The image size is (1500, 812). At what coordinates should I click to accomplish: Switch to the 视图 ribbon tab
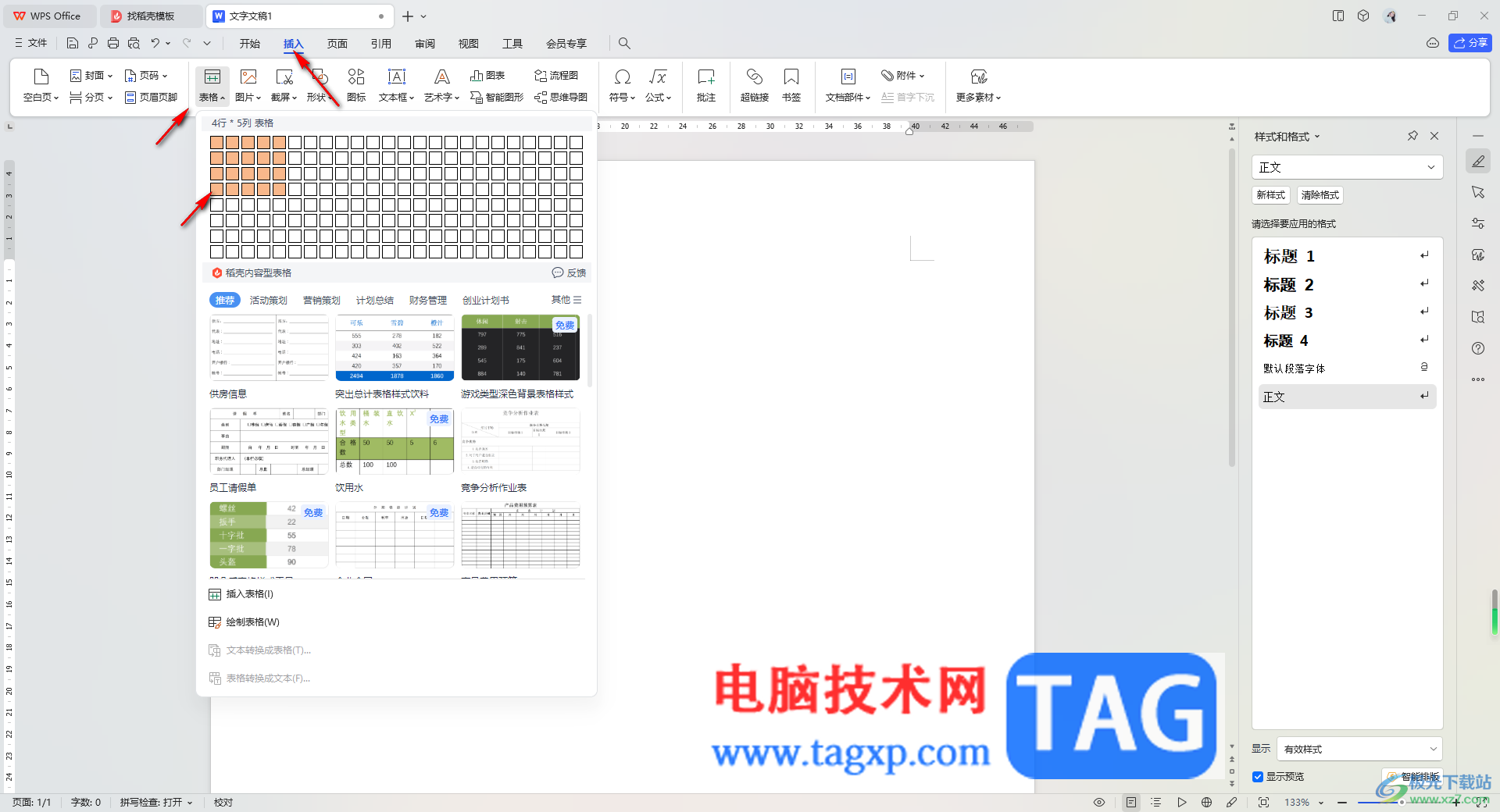tap(468, 44)
